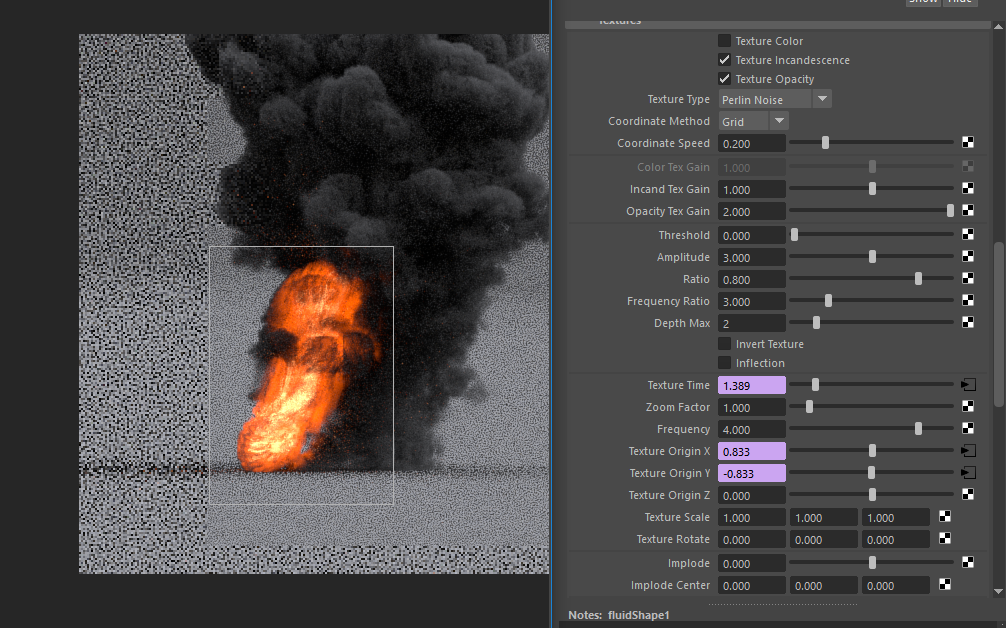1006x628 pixels.
Task: Select the texture map icon for Implode
Action: coord(967,562)
